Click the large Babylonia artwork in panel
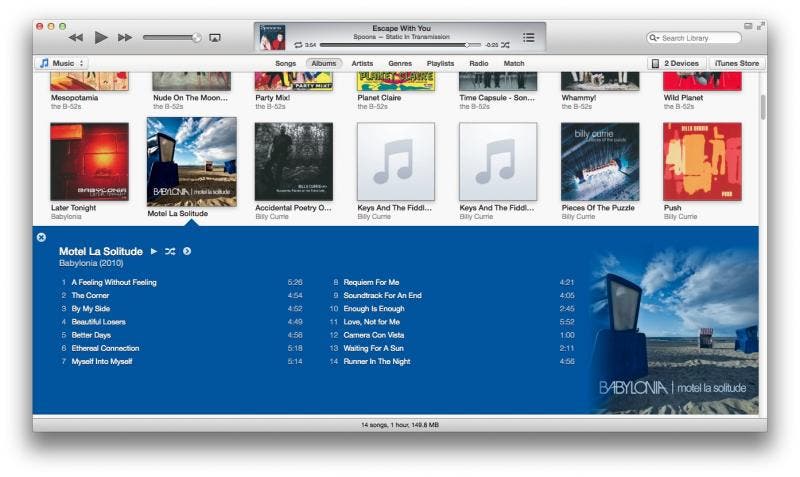Screen dimensions: 800x477 pos(673,330)
